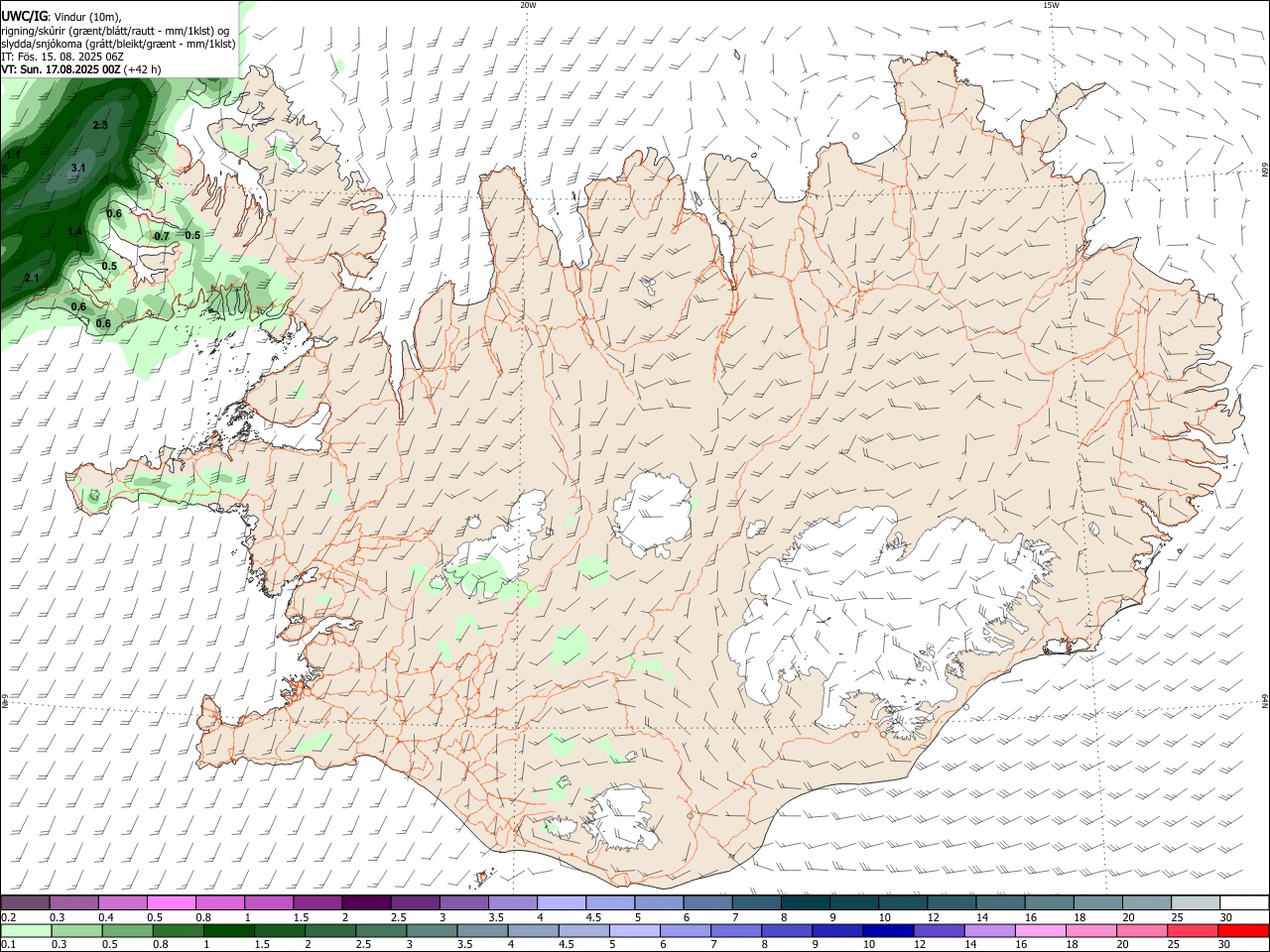Click the 'slydda/snjókoma' legend description line

pos(118,44)
